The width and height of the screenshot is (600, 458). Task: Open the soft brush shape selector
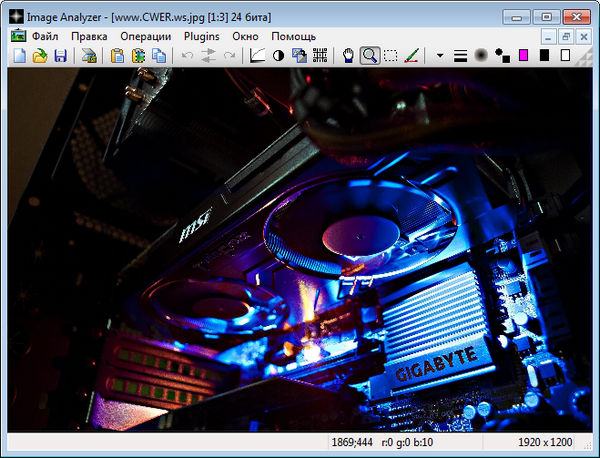(x=481, y=56)
